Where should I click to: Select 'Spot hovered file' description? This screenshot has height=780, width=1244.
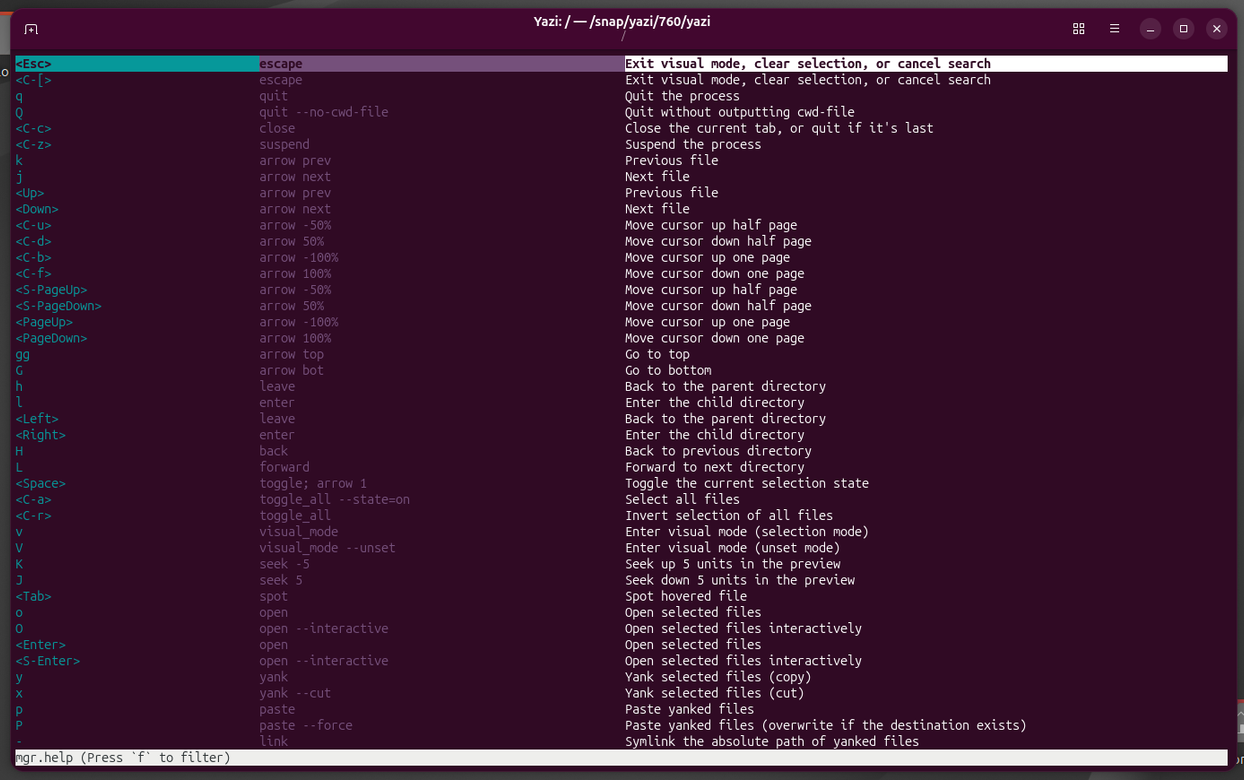coord(686,596)
